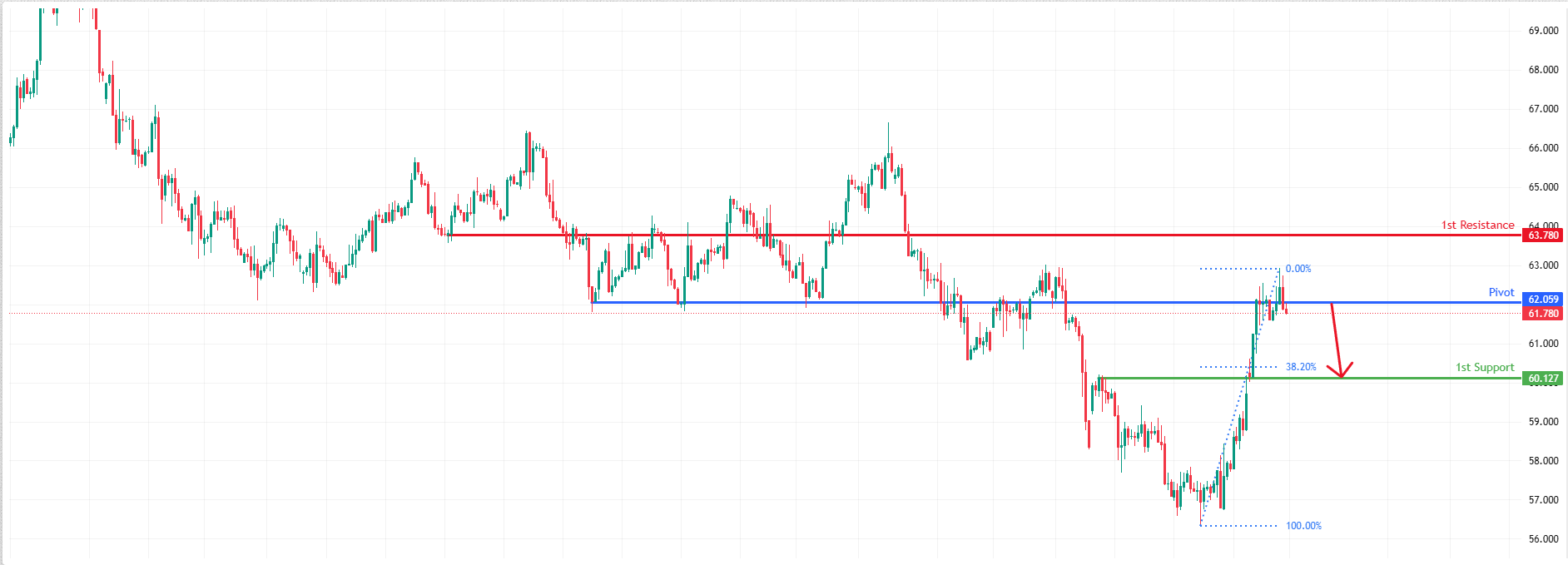Viewport: 1568px width, 565px height.
Task: Click the 56.000 price axis label
Action: [x=1542, y=539]
